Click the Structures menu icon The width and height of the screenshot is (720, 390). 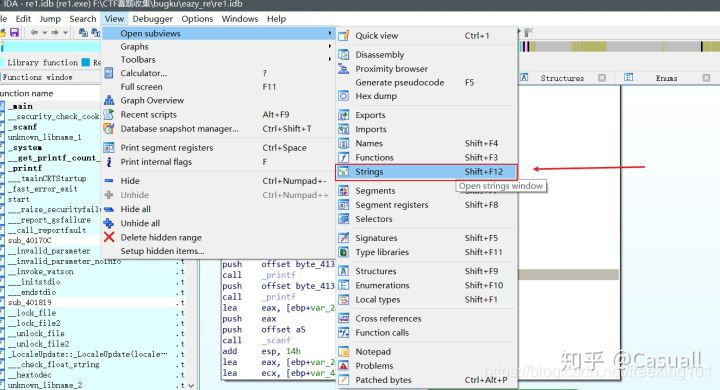pos(343,271)
